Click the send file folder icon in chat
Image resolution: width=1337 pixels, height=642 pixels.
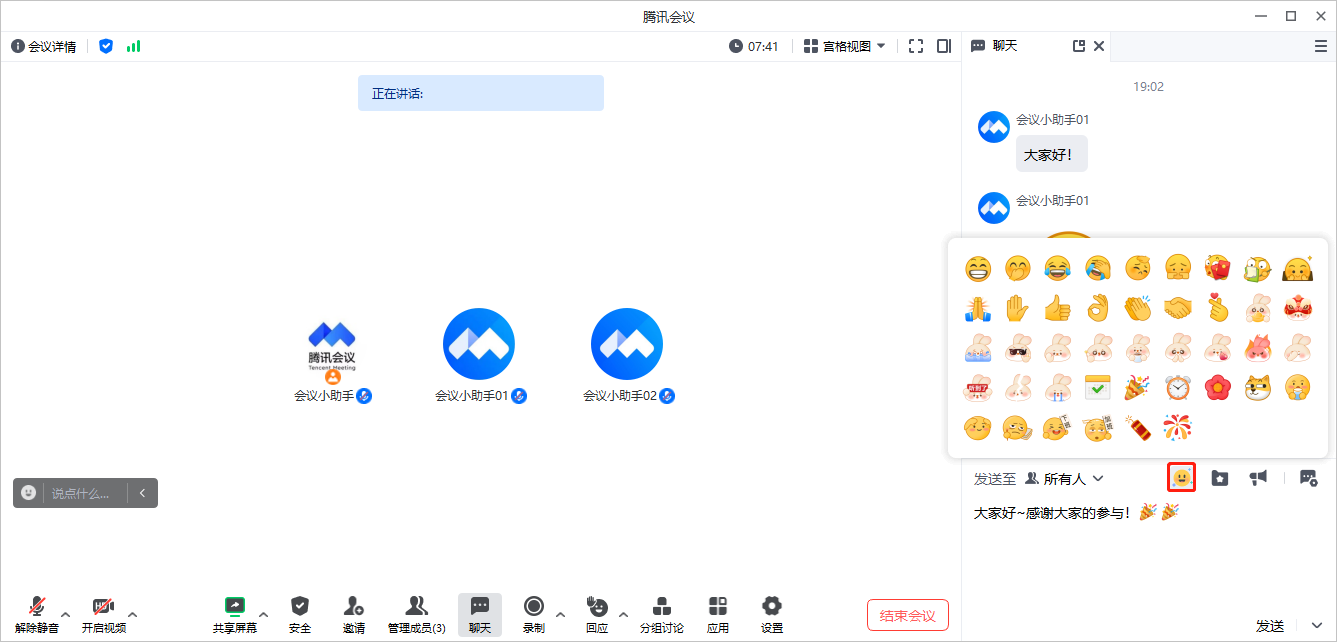tap(1220, 478)
